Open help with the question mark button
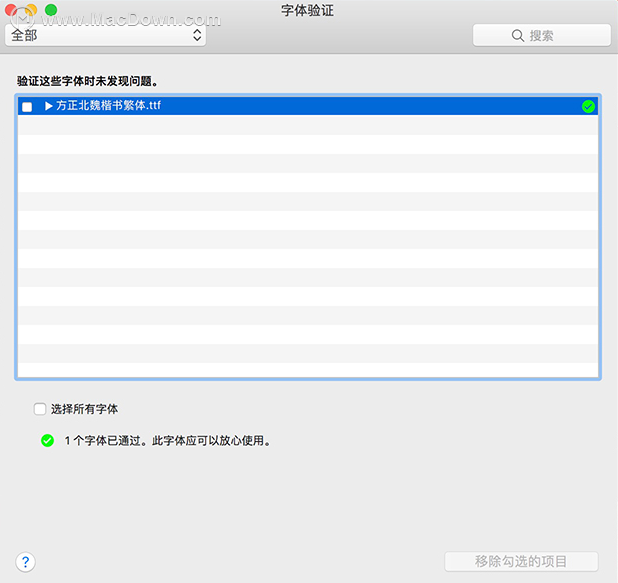 [x=26, y=562]
